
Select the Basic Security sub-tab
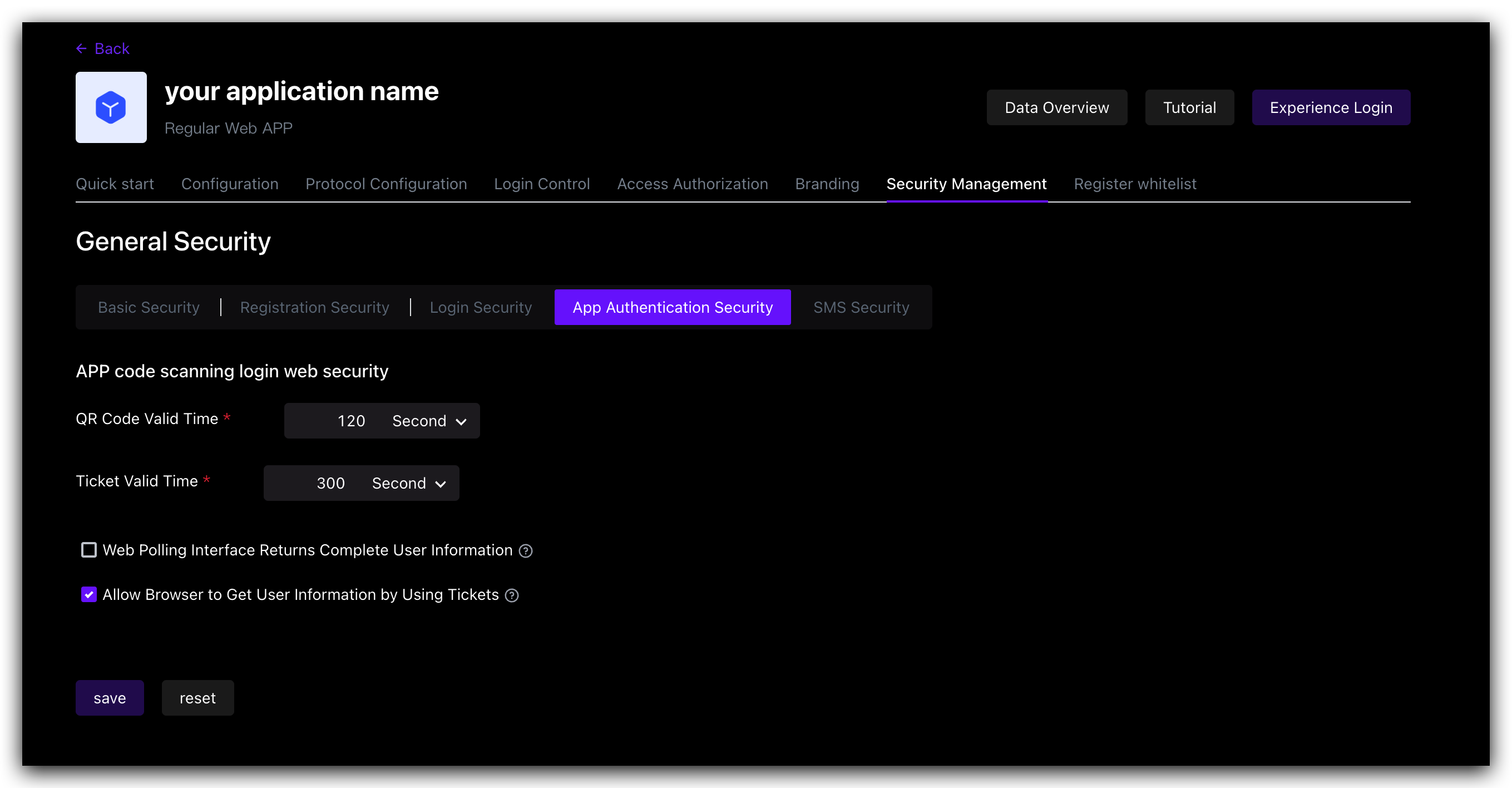[149, 307]
